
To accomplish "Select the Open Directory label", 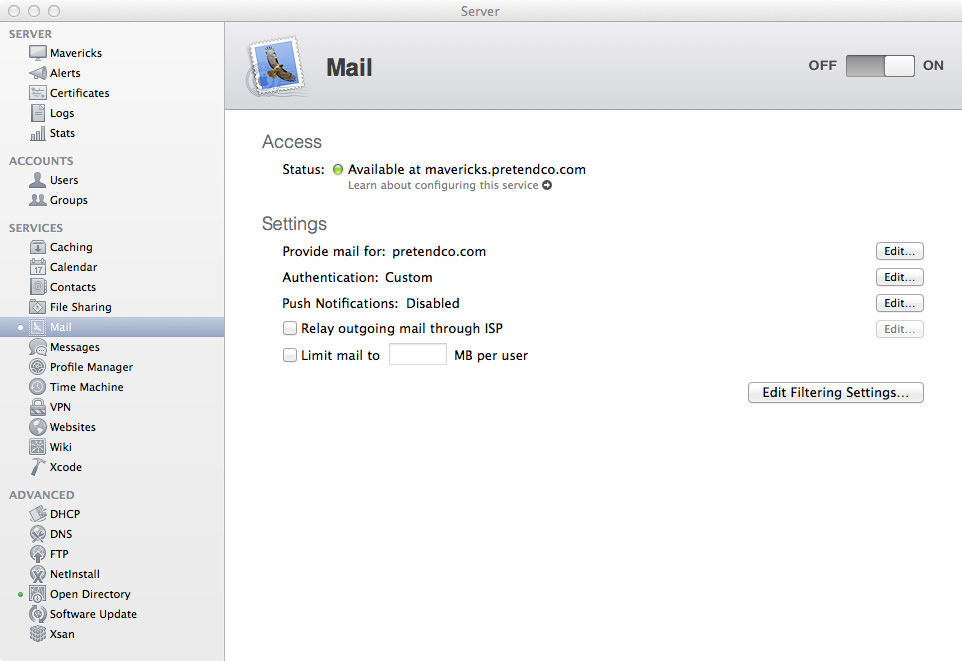I will [90, 594].
